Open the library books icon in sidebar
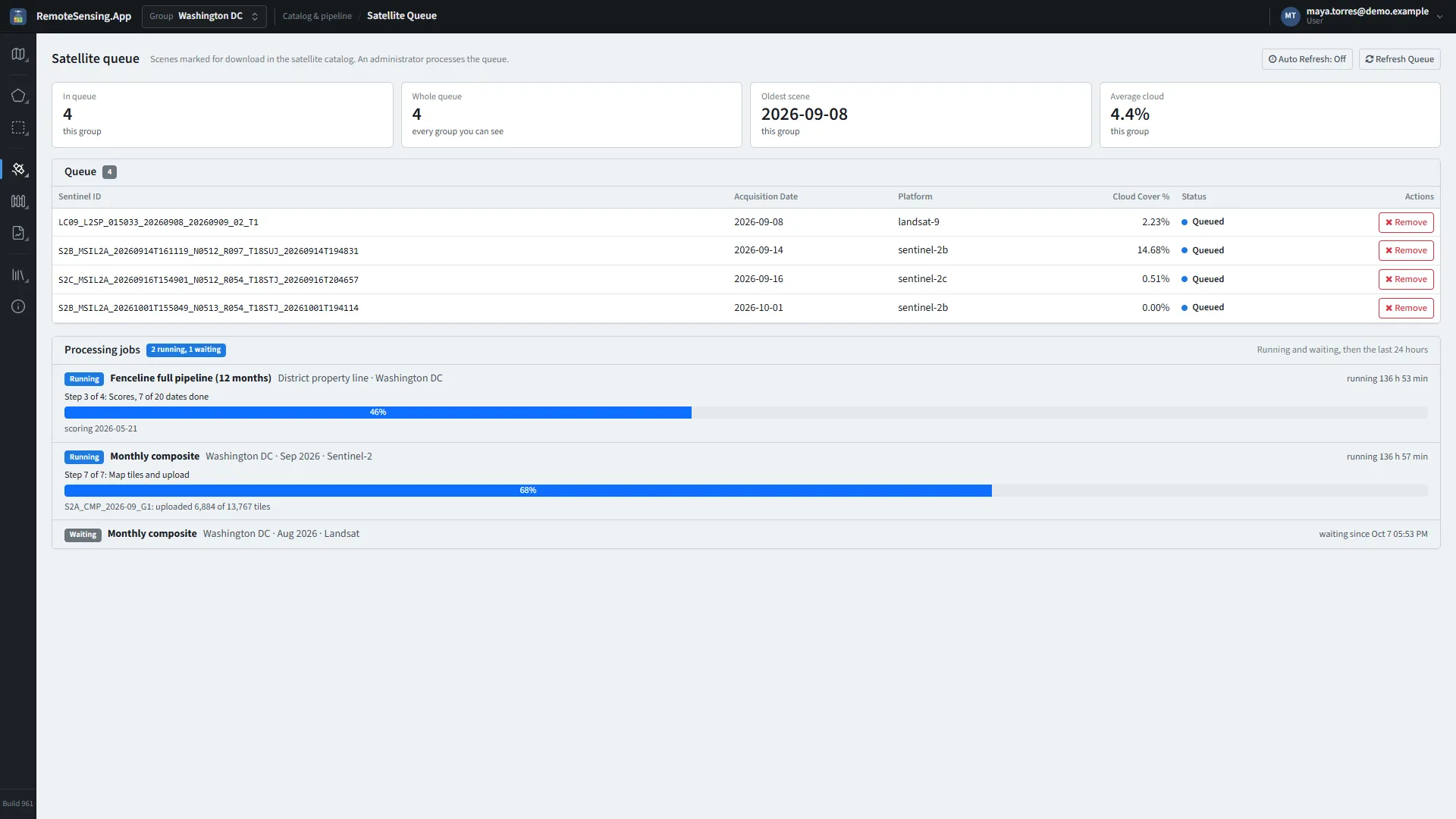 point(18,275)
